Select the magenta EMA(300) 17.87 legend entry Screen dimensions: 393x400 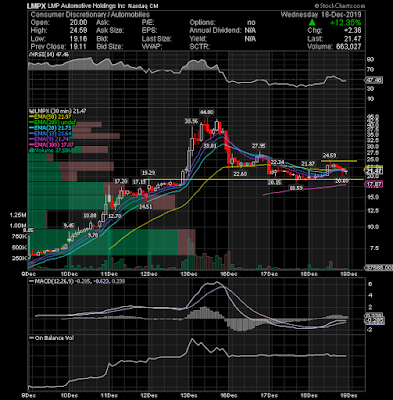pos(52,145)
